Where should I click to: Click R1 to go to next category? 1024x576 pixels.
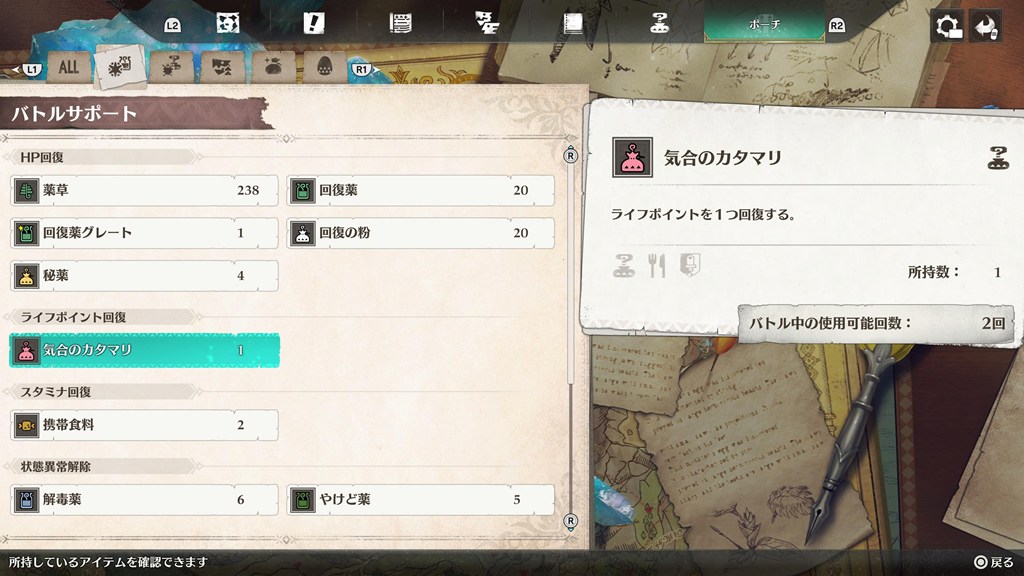(x=363, y=69)
